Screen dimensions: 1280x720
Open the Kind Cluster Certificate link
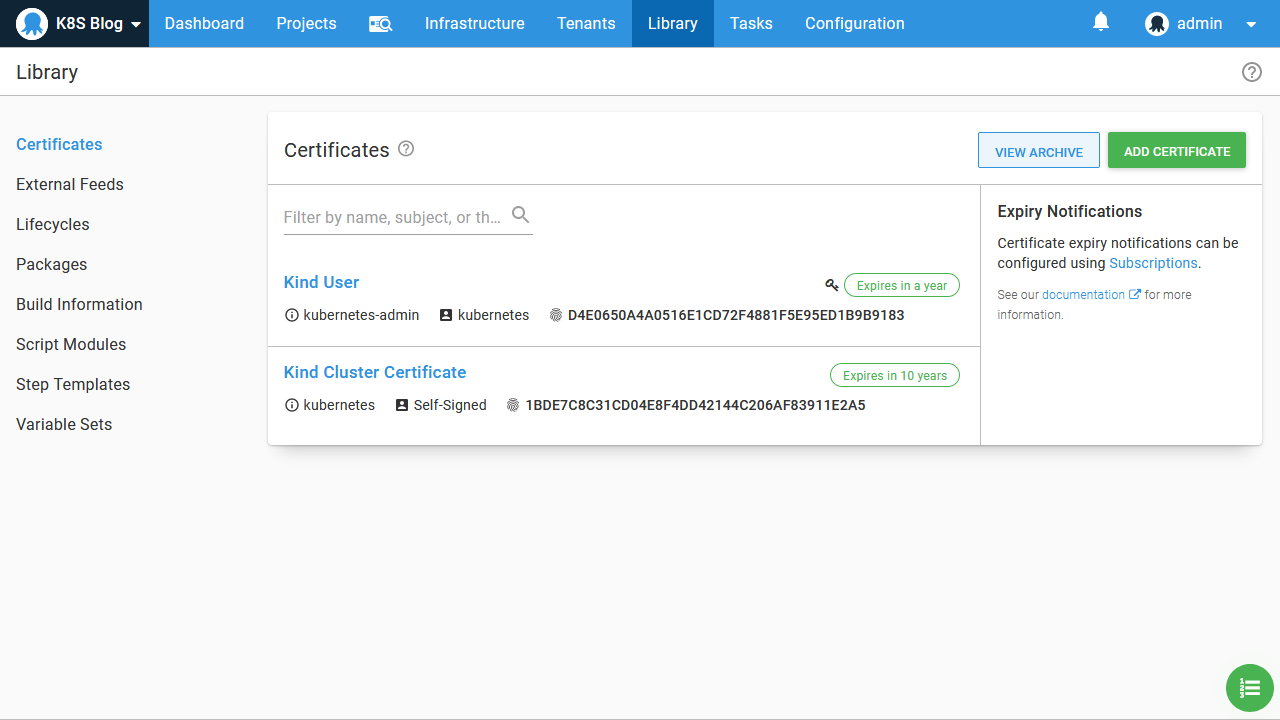click(x=375, y=372)
